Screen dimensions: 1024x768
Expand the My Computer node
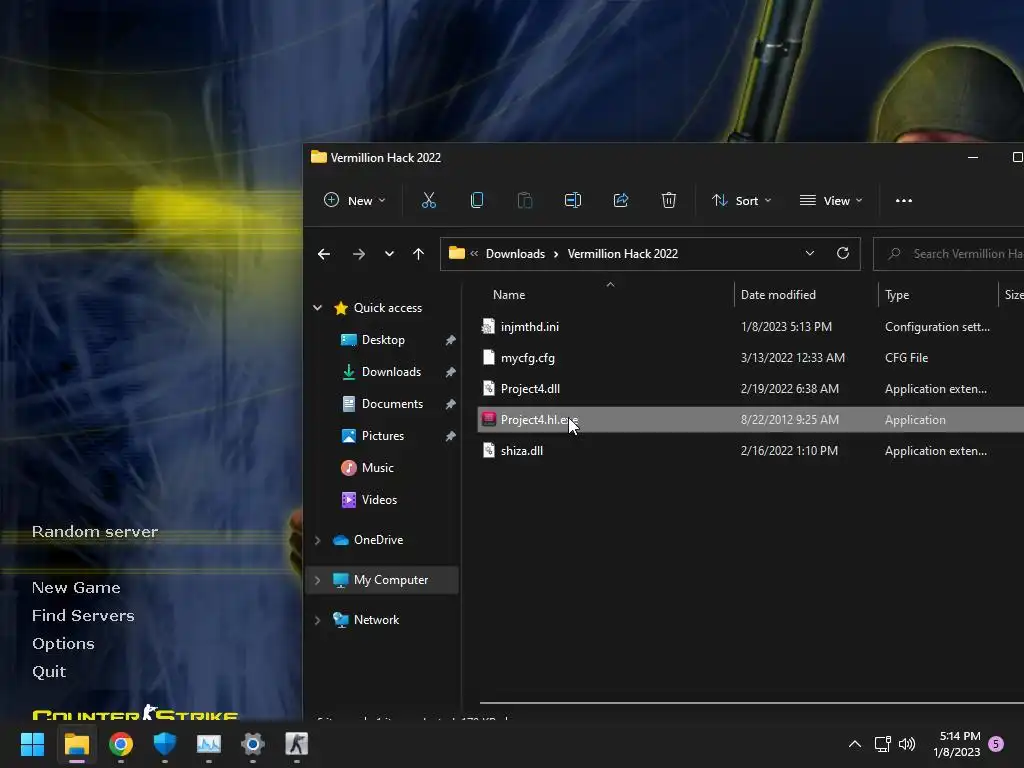(x=317, y=580)
